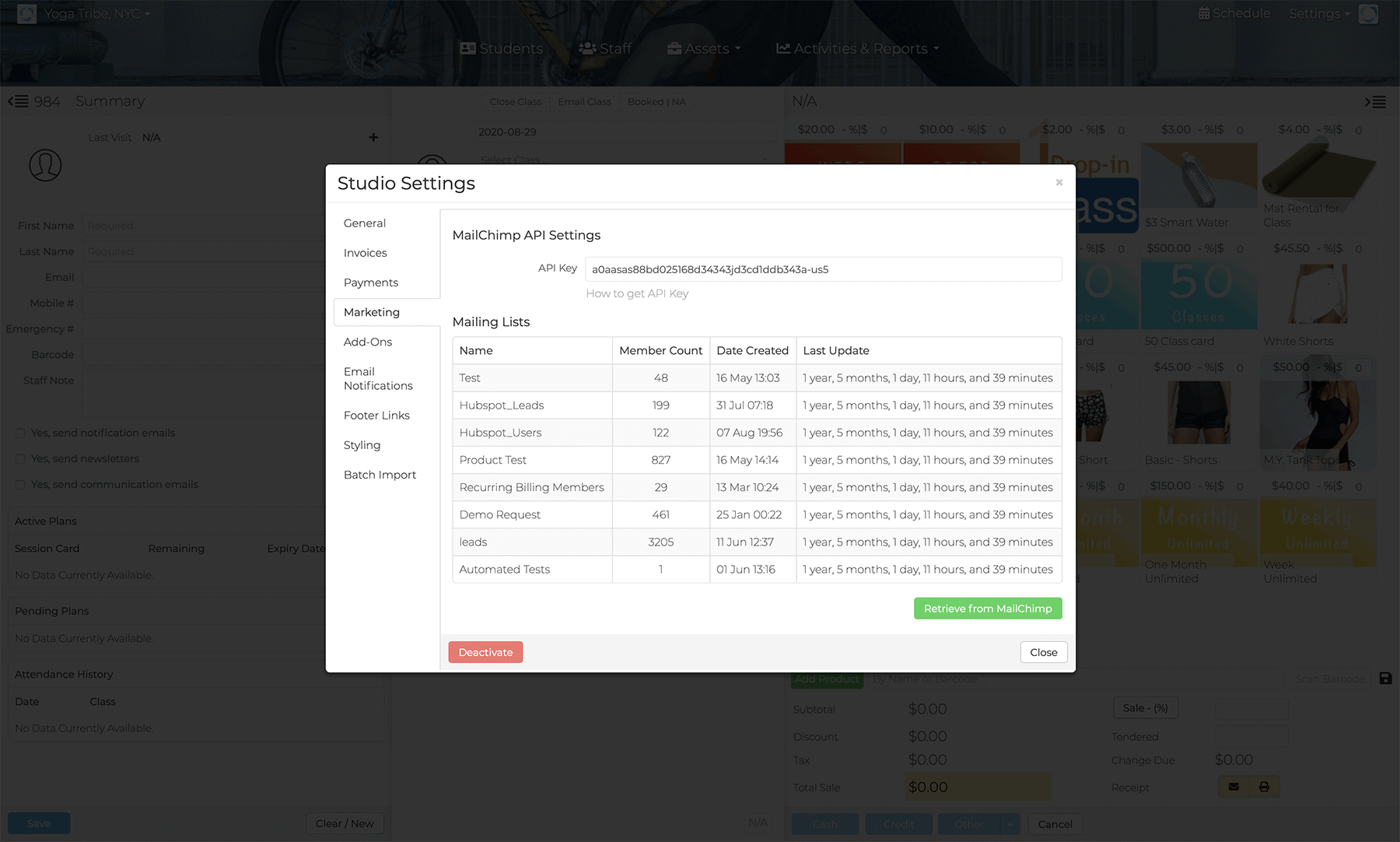1400x842 pixels.
Task: Click the Demo Request mailing list name
Action: 500,514
